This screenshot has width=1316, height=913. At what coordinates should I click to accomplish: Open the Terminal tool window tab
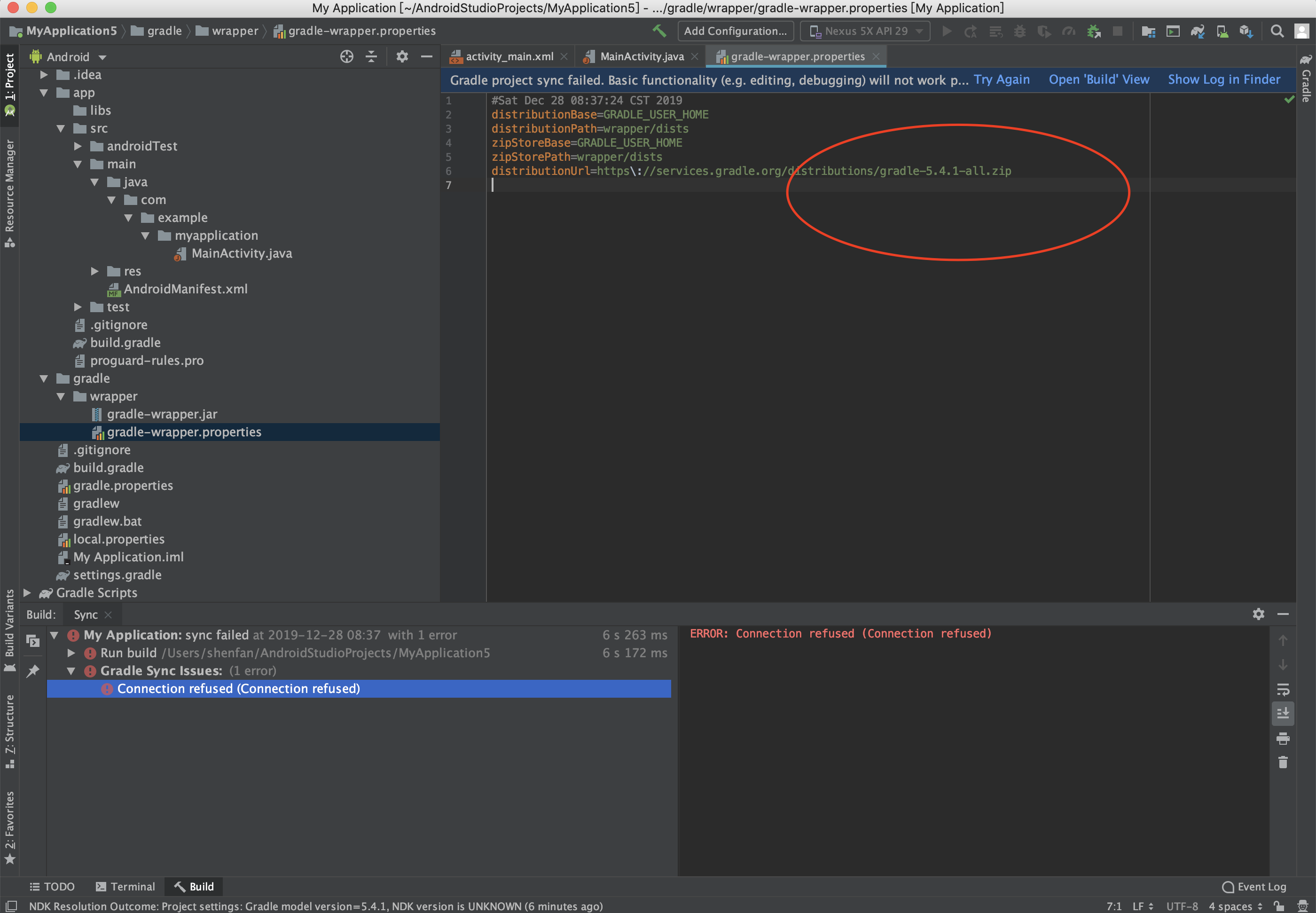click(125, 886)
